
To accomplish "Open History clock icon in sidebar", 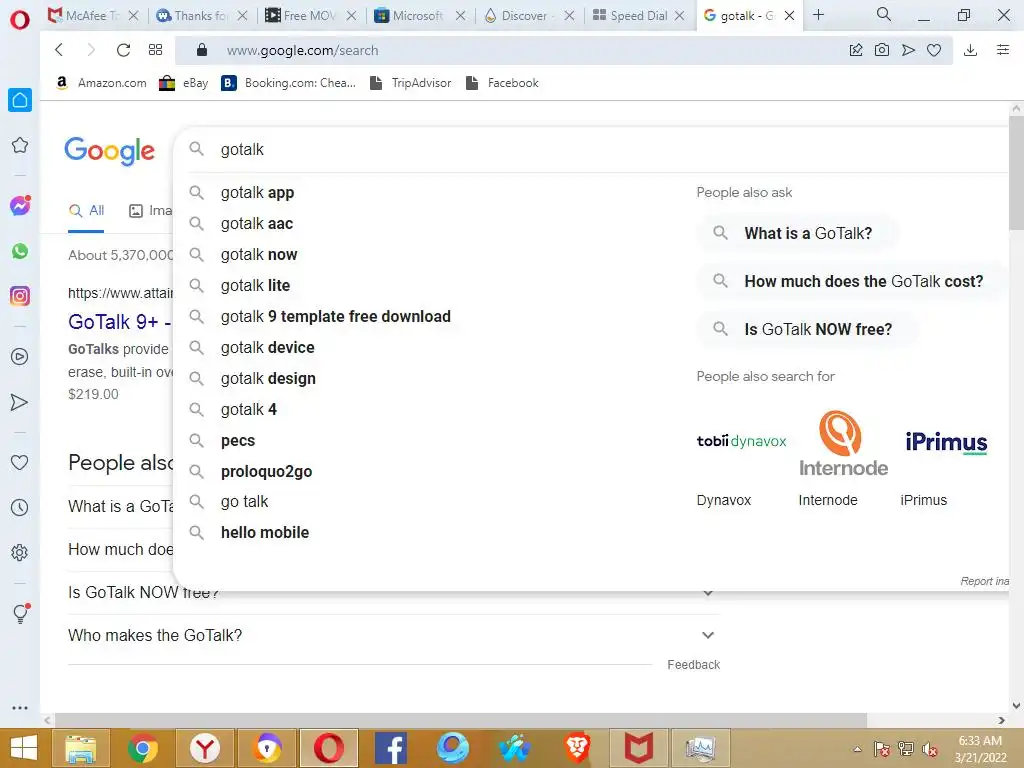I will coord(20,507).
